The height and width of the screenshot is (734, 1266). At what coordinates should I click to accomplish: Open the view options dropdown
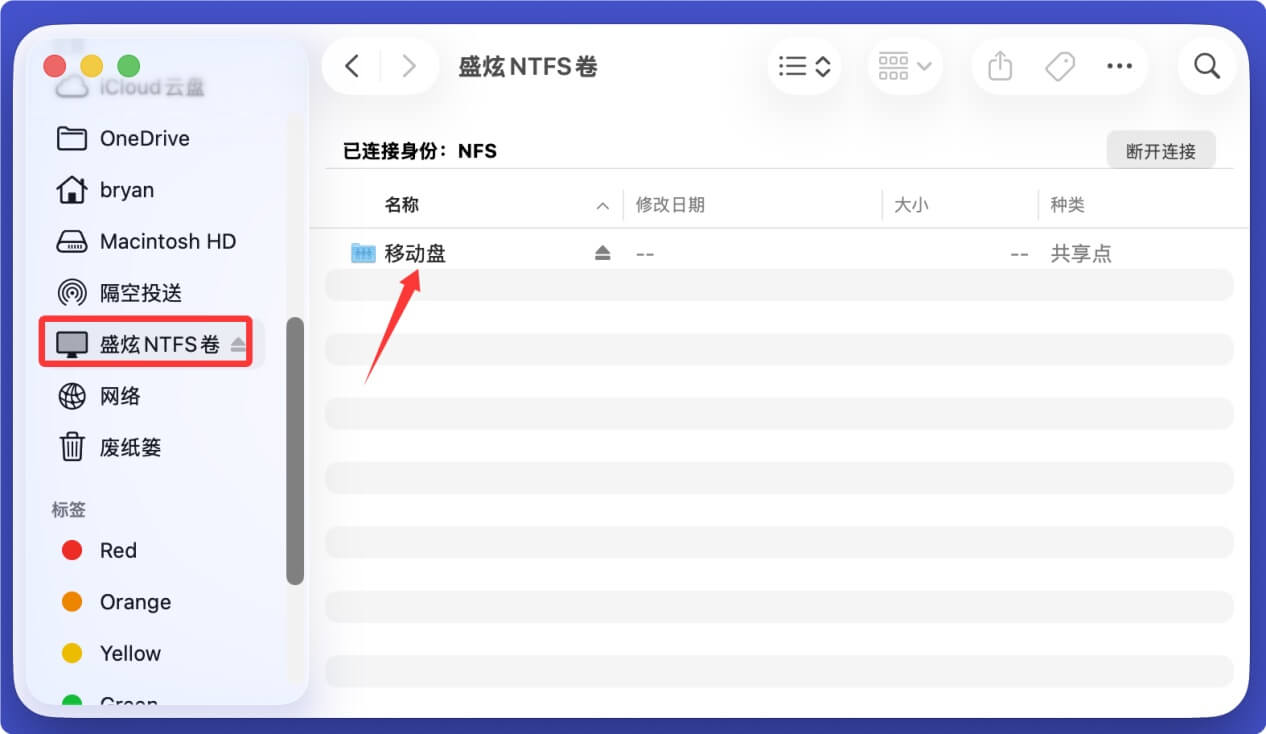pyautogui.click(x=804, y=66)
